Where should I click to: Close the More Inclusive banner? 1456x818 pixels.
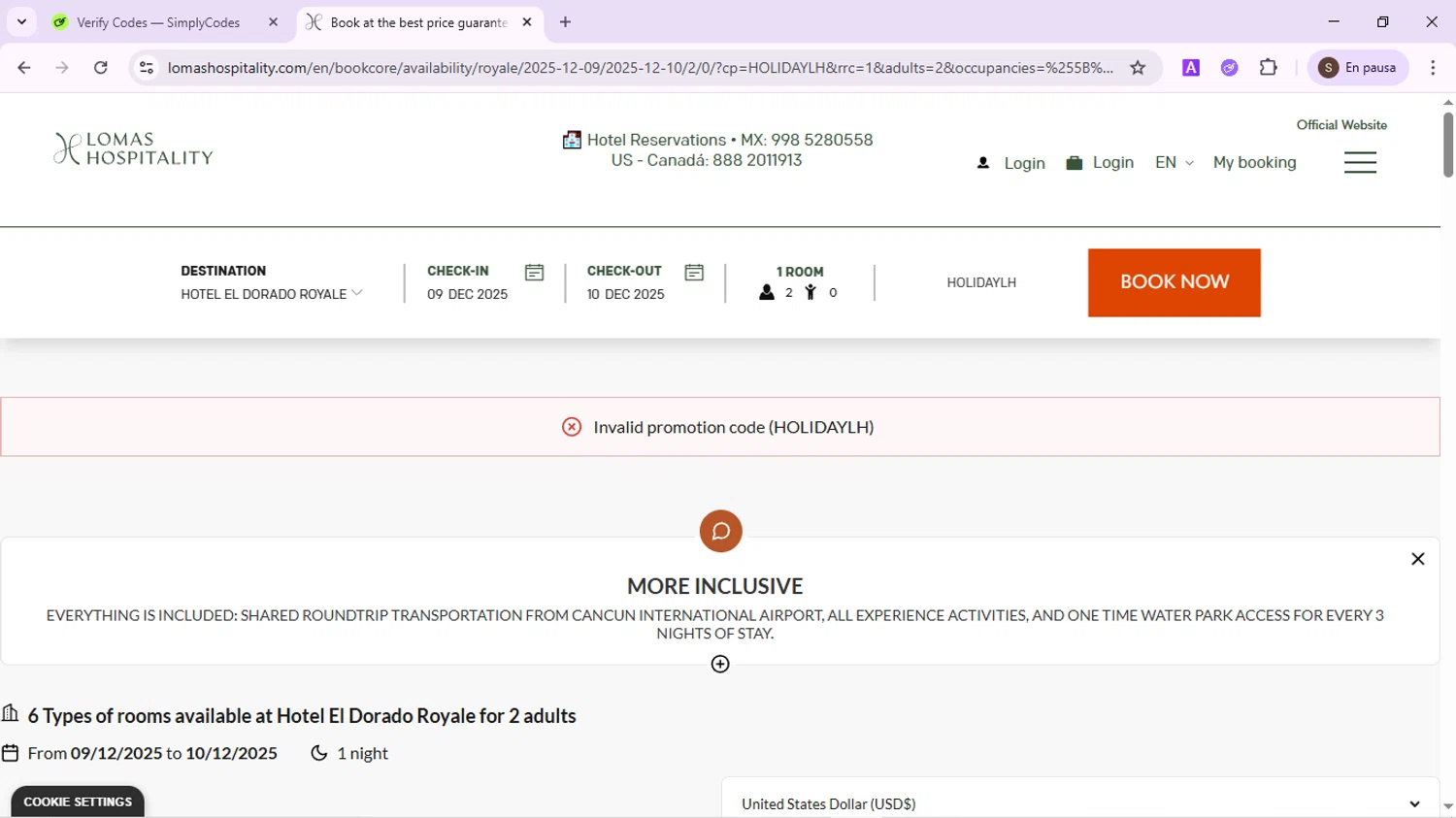1418,559
